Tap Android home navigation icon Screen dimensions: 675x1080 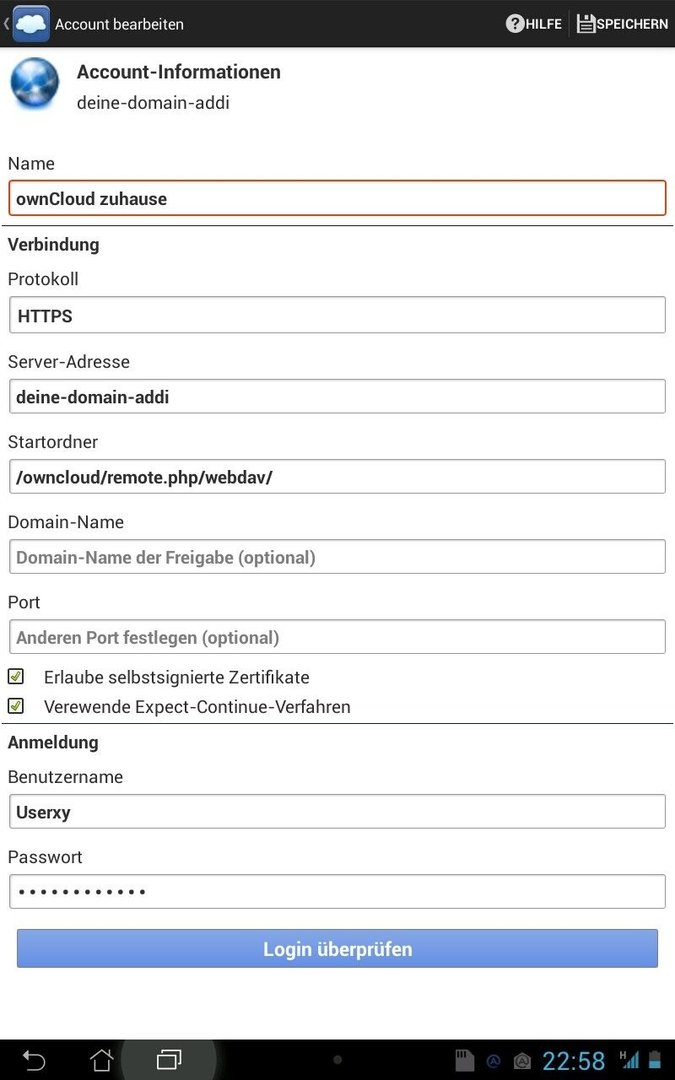pos(102,1059)
